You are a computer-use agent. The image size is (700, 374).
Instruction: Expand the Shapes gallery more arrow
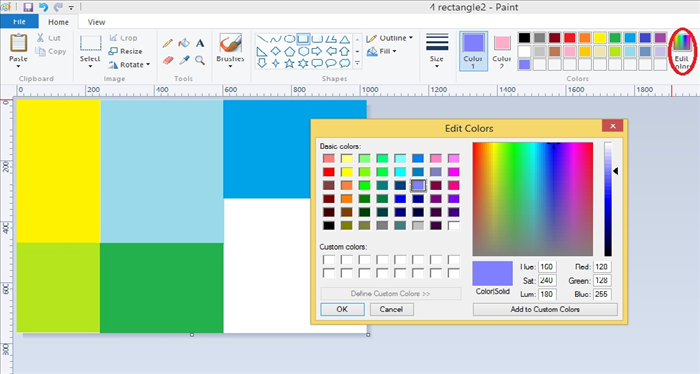coord(357,63)
